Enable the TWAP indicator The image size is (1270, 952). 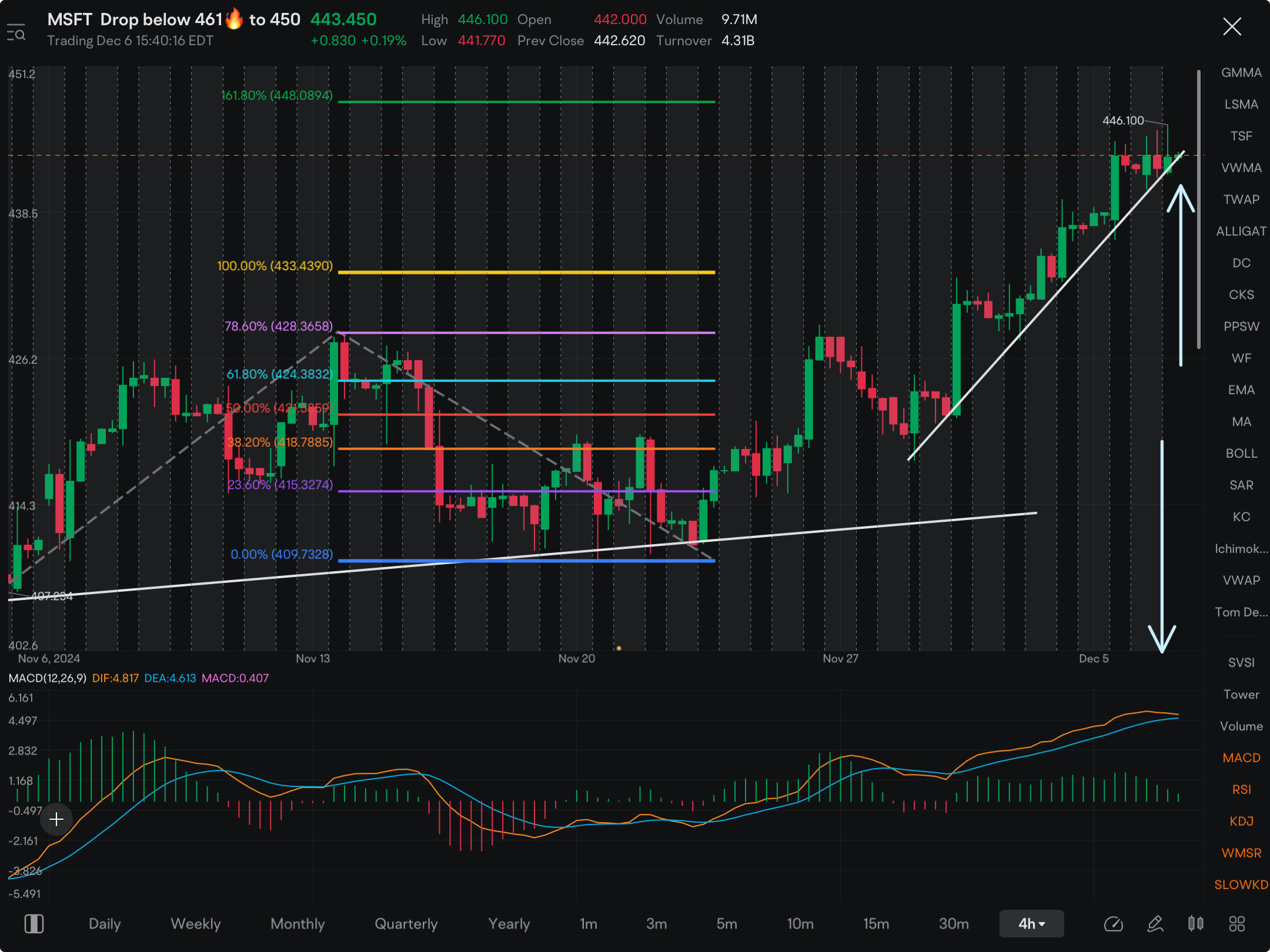coord(1241,200)
